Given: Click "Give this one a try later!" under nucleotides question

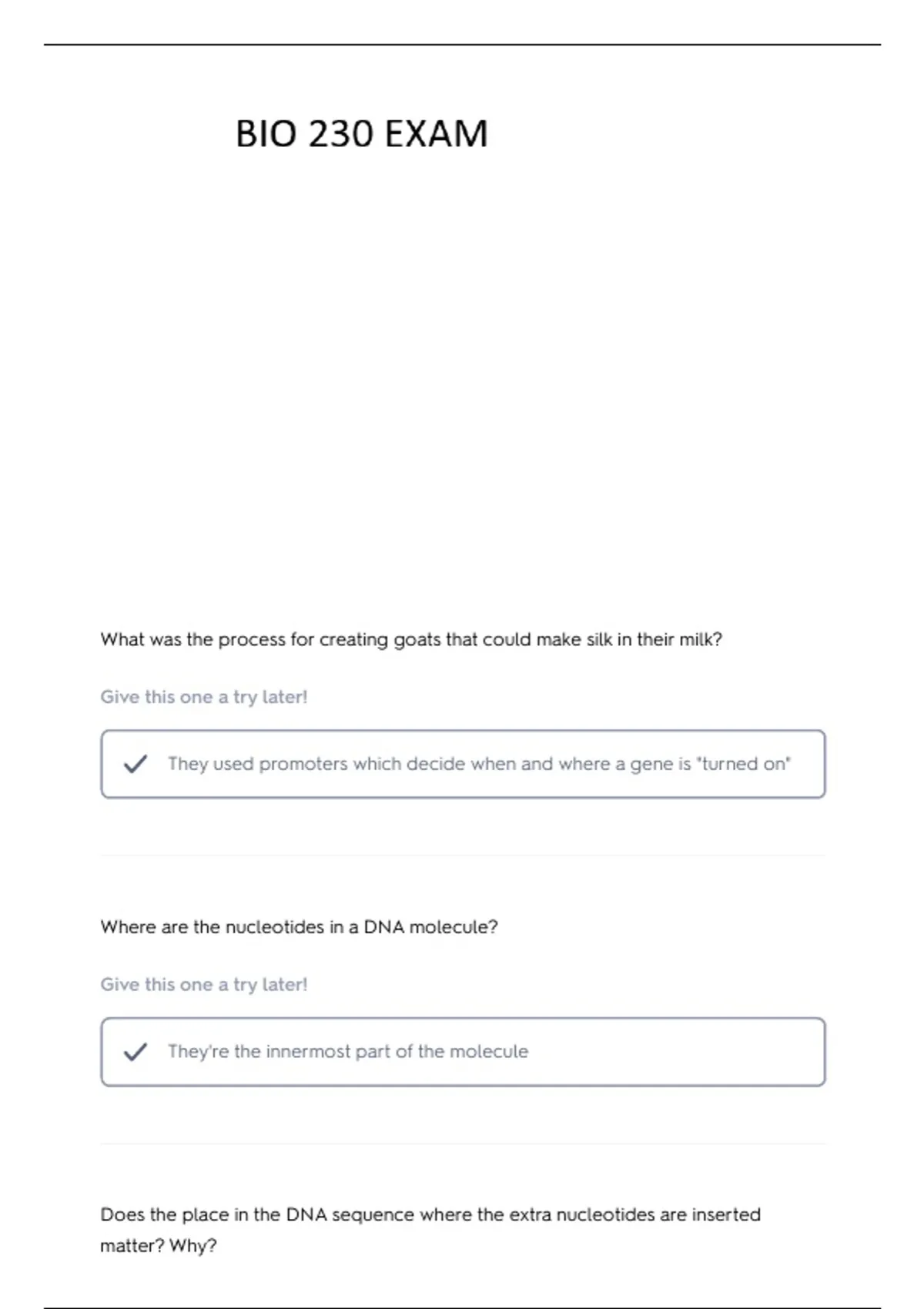Looking at the screenshot, I should tap(204, 985).
